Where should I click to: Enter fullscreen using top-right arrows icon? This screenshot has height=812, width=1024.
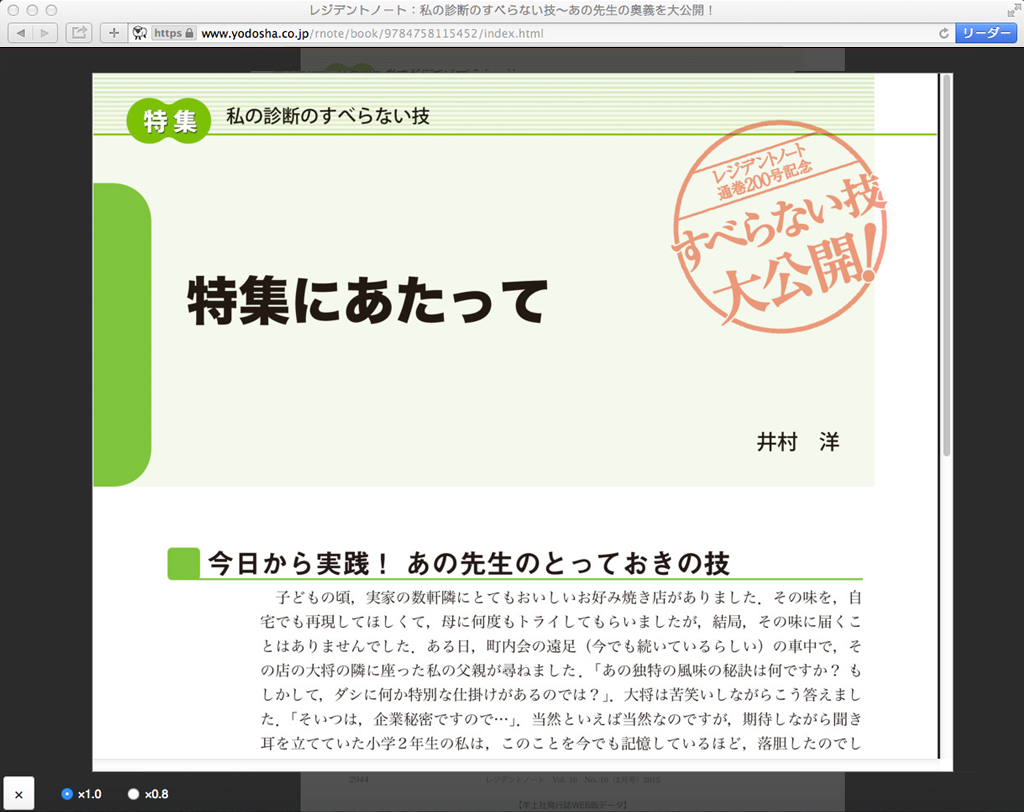click(x=1012, y=9)
